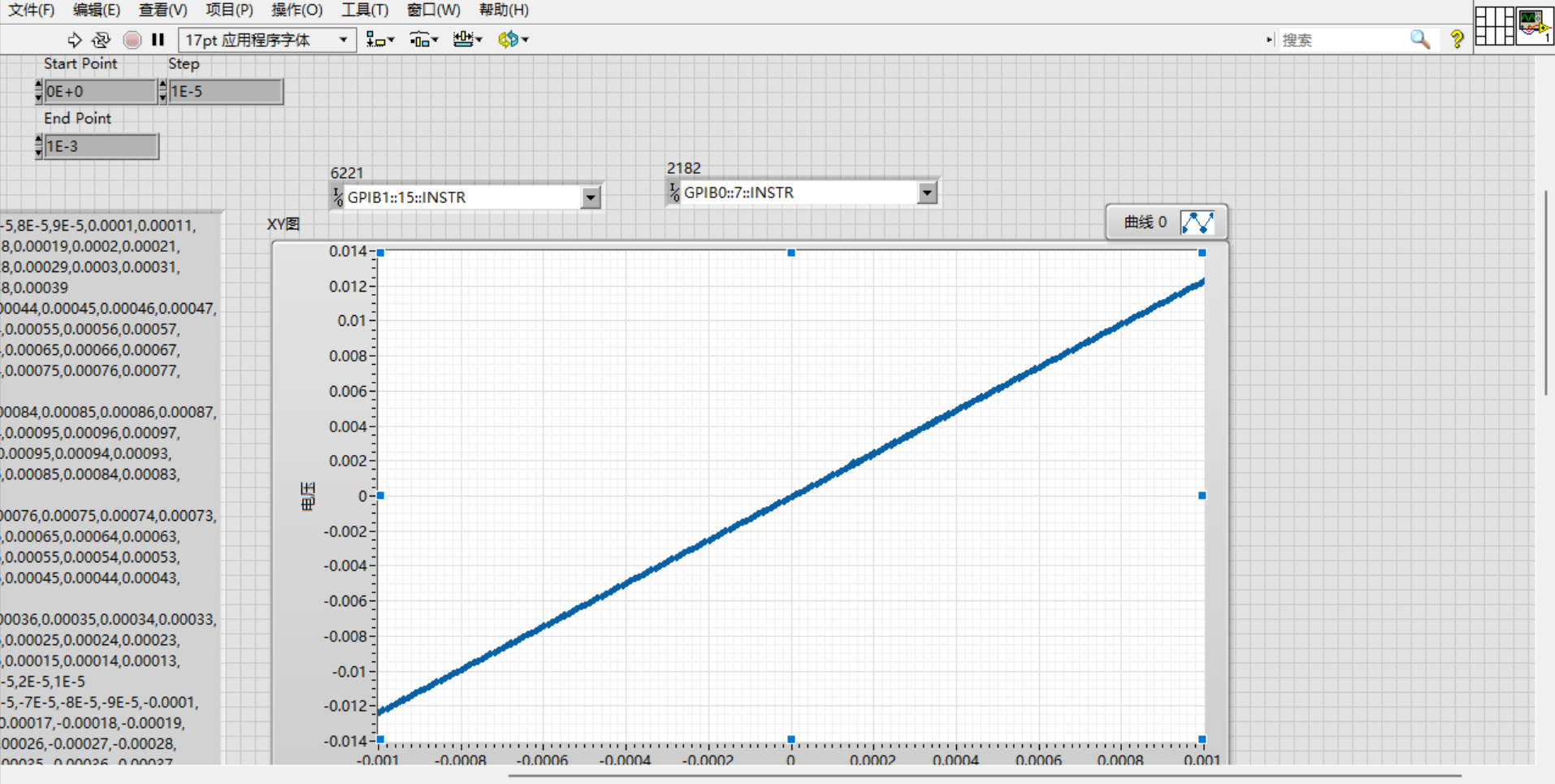Click the End Point increment stepper
Image resolution: width=1555 pixels, height=784 pixels.
(38, 140)
